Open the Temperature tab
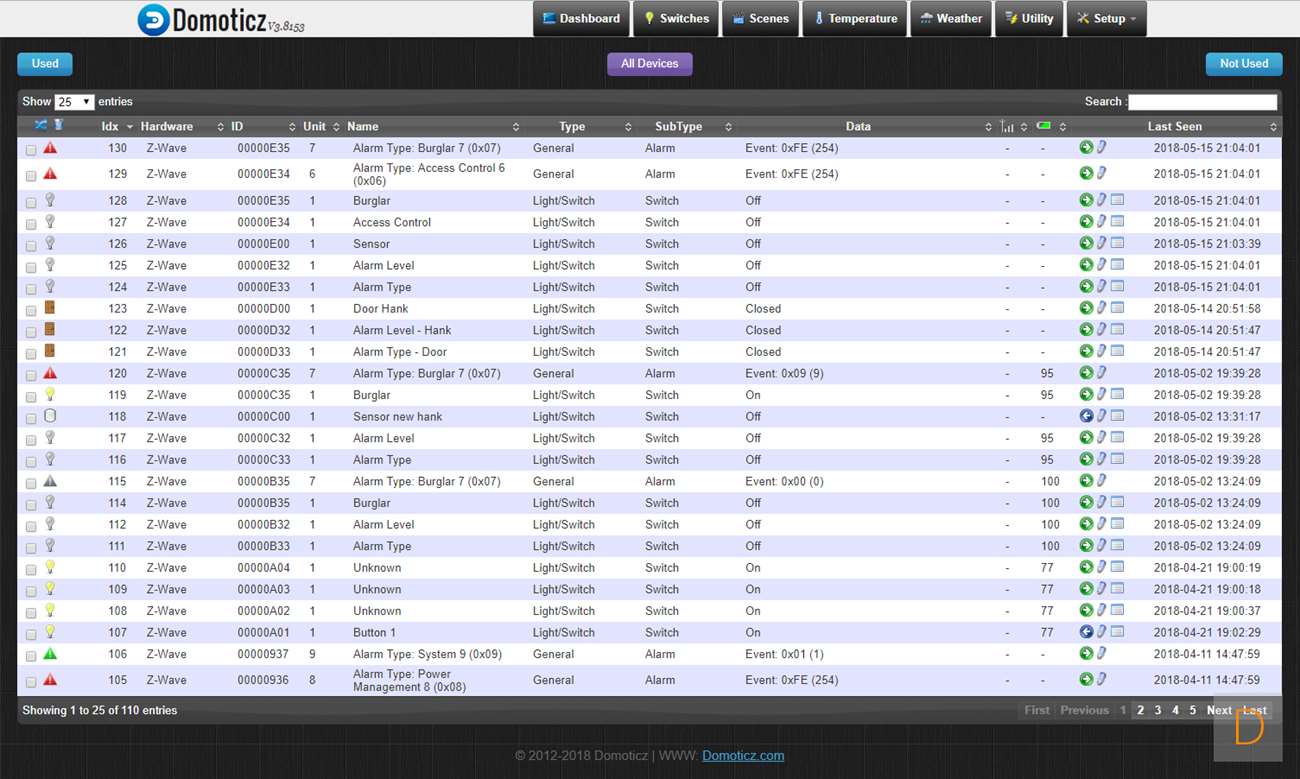Image resolution: width=1300 pixels, height=779 pixels. (854, 18)
